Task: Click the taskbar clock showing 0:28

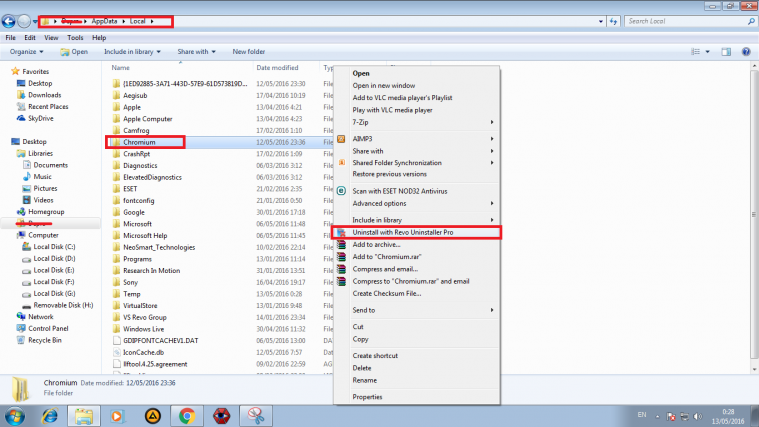Action: pyautogui.click(x=728, y=412)
